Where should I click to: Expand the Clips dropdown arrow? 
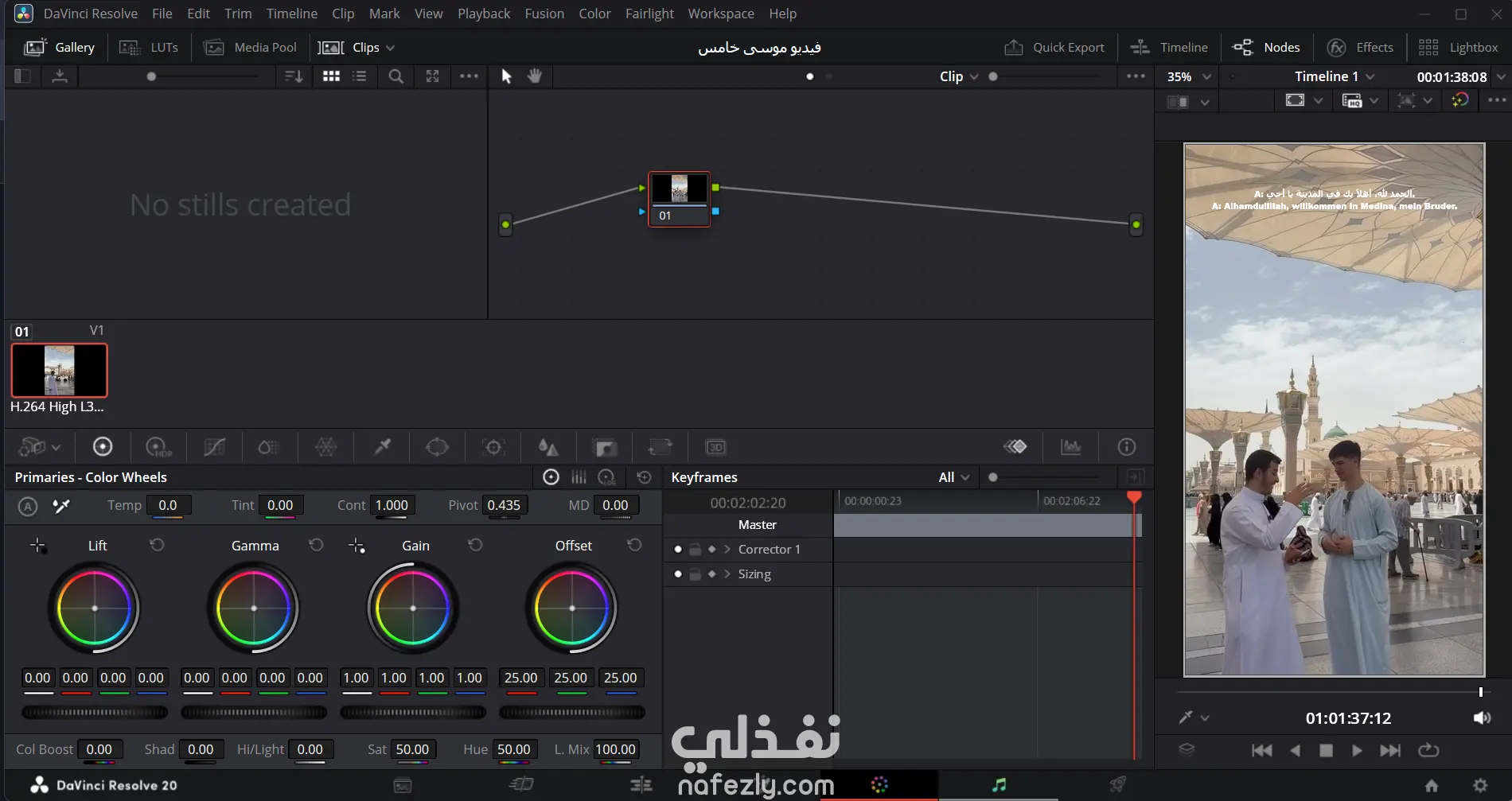pyautogui.click(x=390, y=48)
